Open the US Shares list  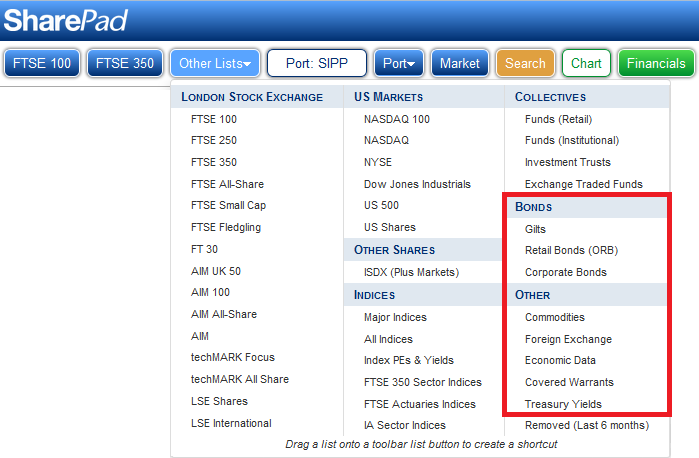pyautogui.click(x=390, y=227)
